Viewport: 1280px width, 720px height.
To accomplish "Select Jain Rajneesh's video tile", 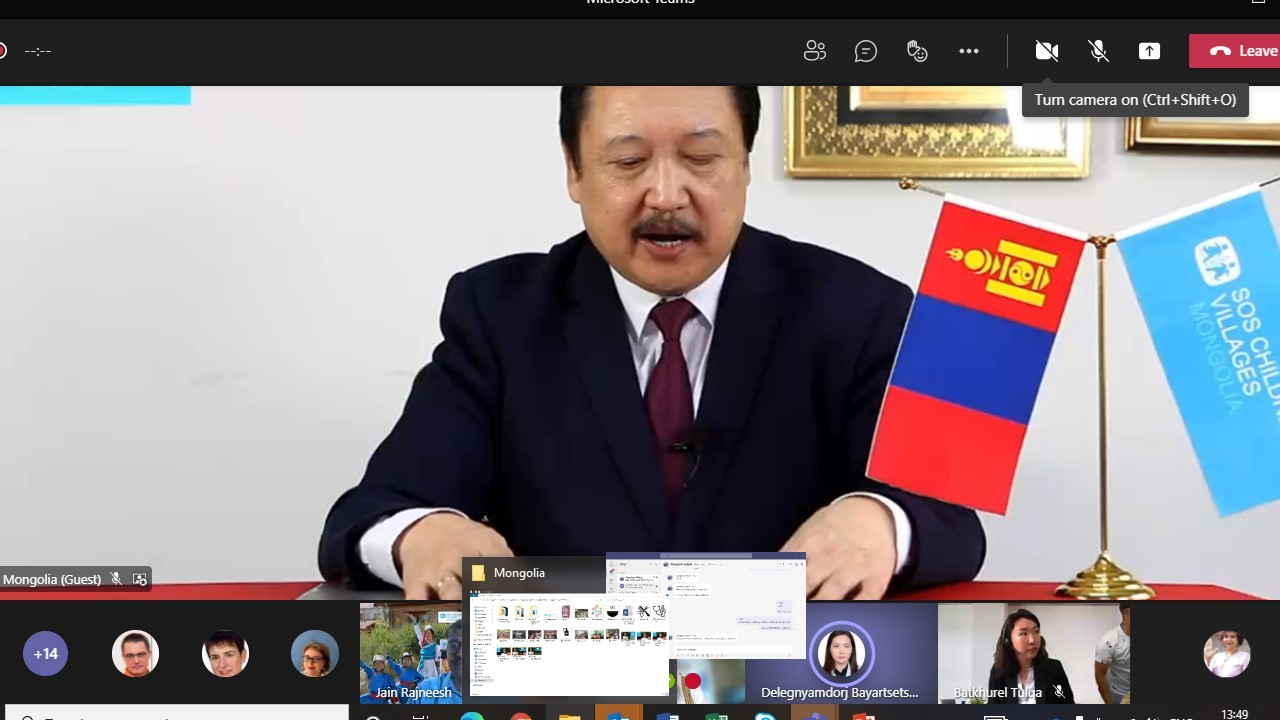I will click(411, 652).
